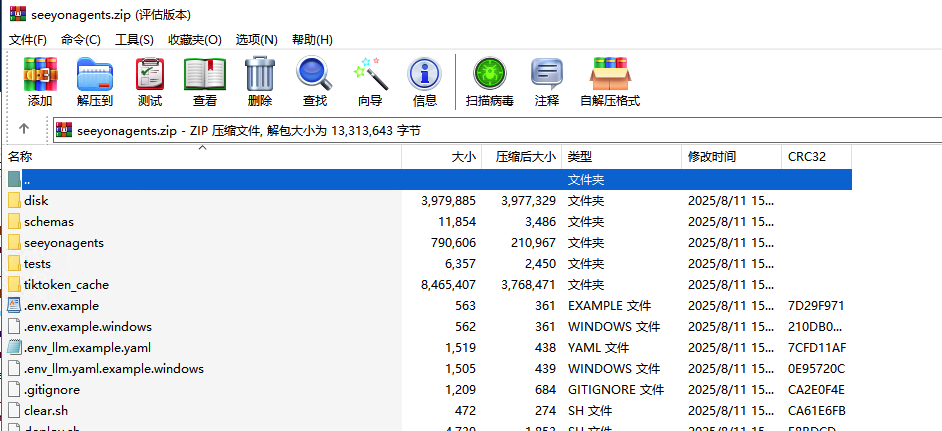Select the .env_llm.yaml.example.windows file name

pos(114,368)
